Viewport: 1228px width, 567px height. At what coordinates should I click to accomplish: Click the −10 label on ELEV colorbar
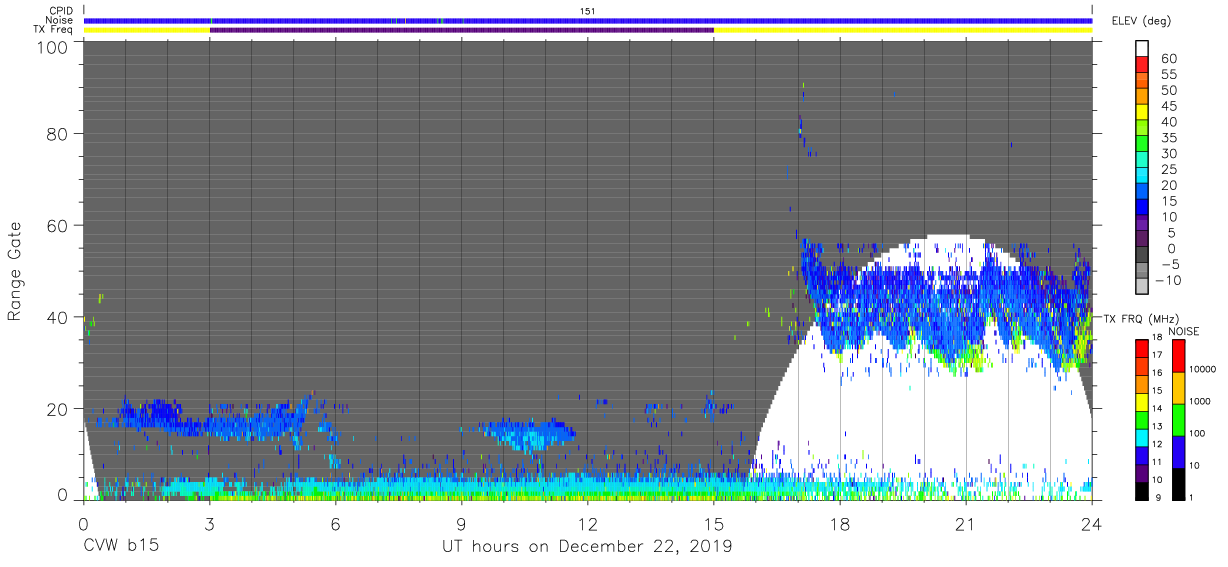1166,280
